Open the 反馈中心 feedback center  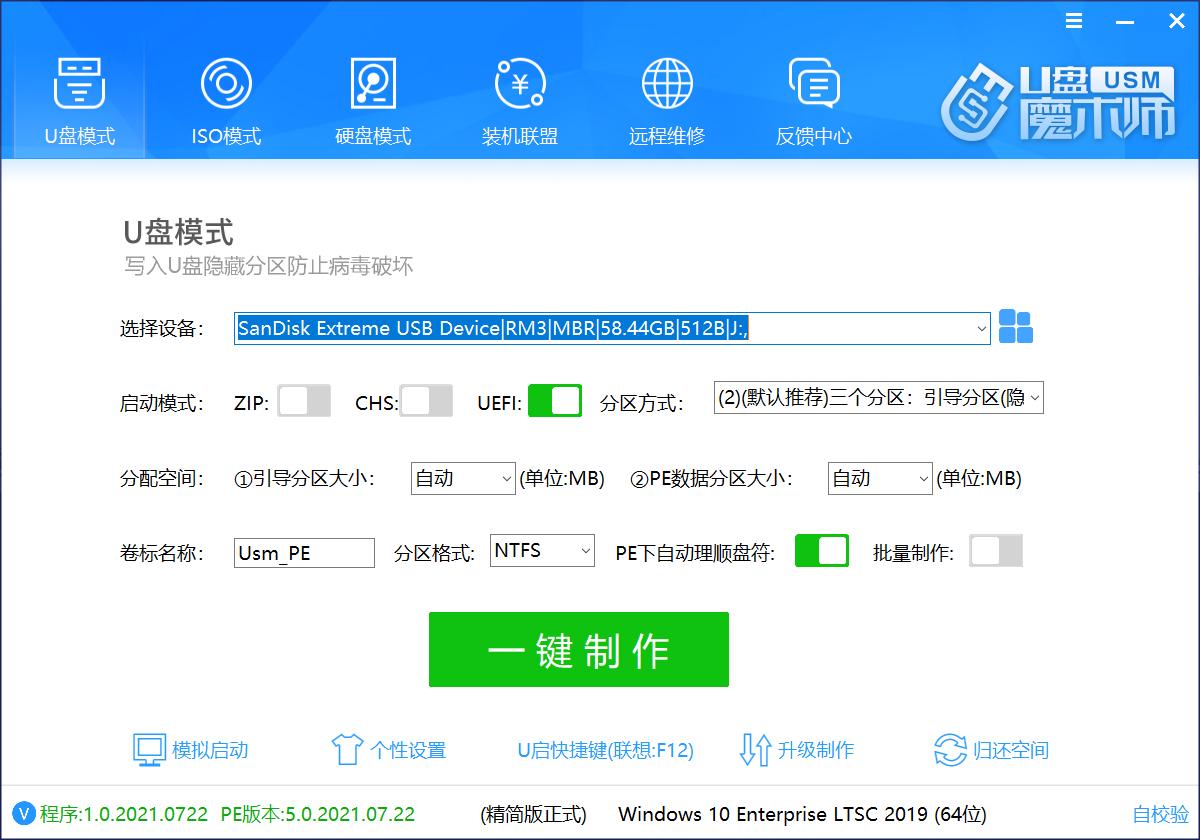pos(813,100)
